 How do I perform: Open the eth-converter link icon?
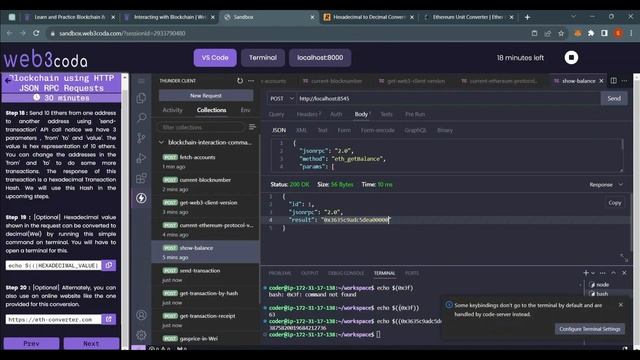coord(109,319)
